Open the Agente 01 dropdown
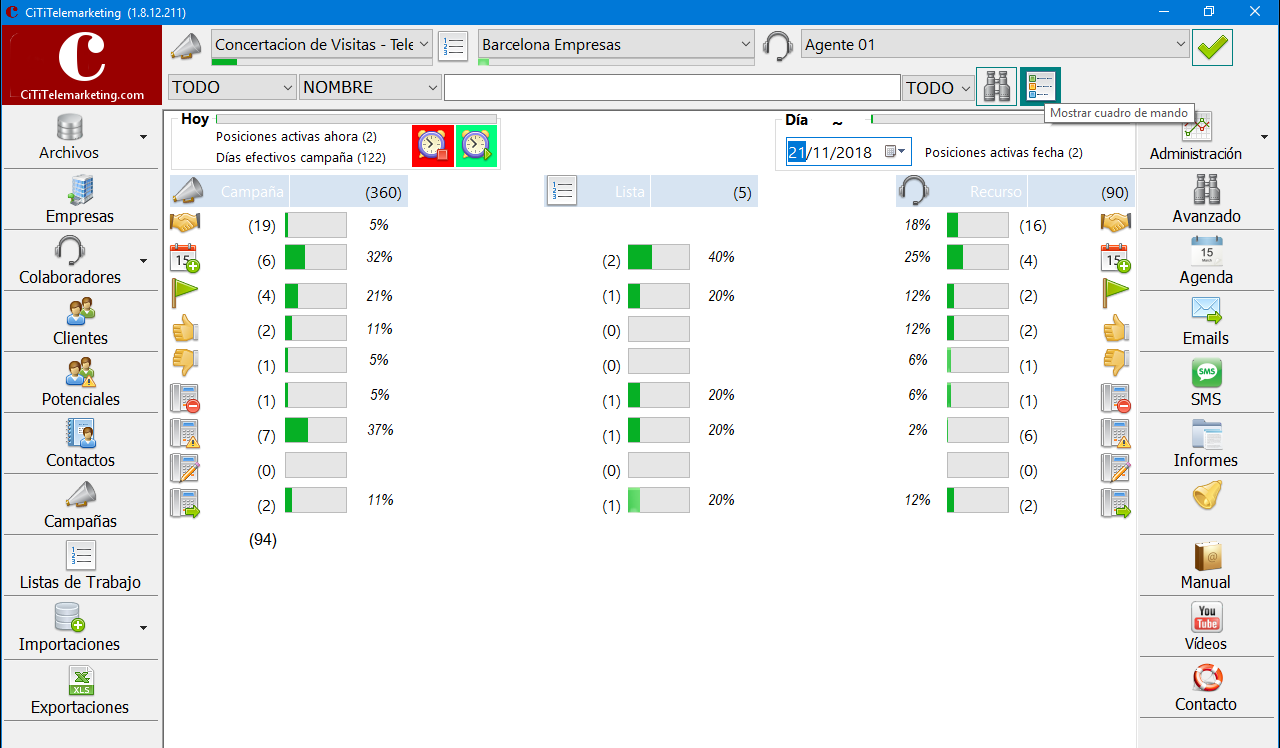Screen dimensions: 1280x748 click(x=995, y=45)
